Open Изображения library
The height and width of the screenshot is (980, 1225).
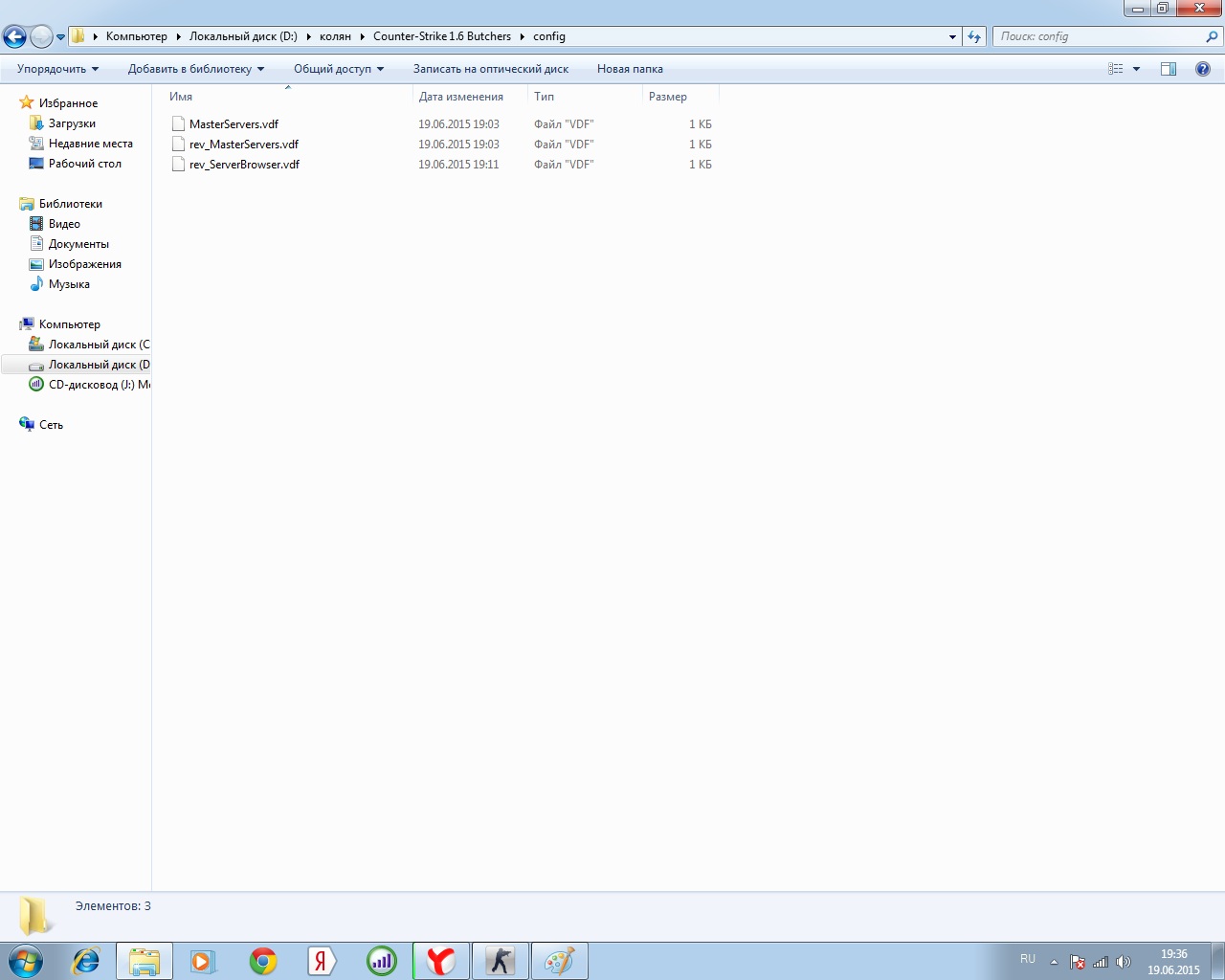click(x=84, y=264)
